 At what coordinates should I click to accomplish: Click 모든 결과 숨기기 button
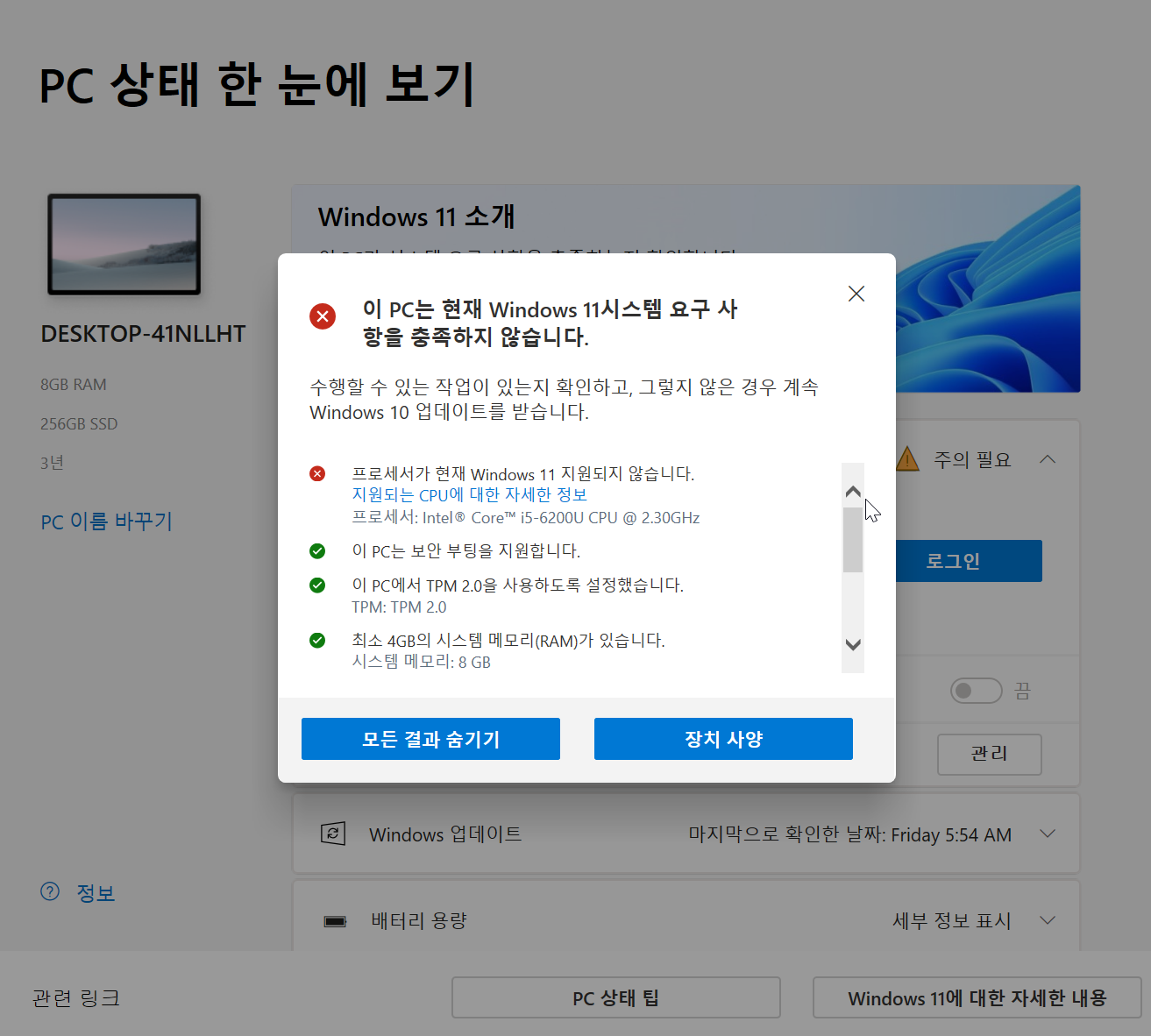(x=430, y=739)
